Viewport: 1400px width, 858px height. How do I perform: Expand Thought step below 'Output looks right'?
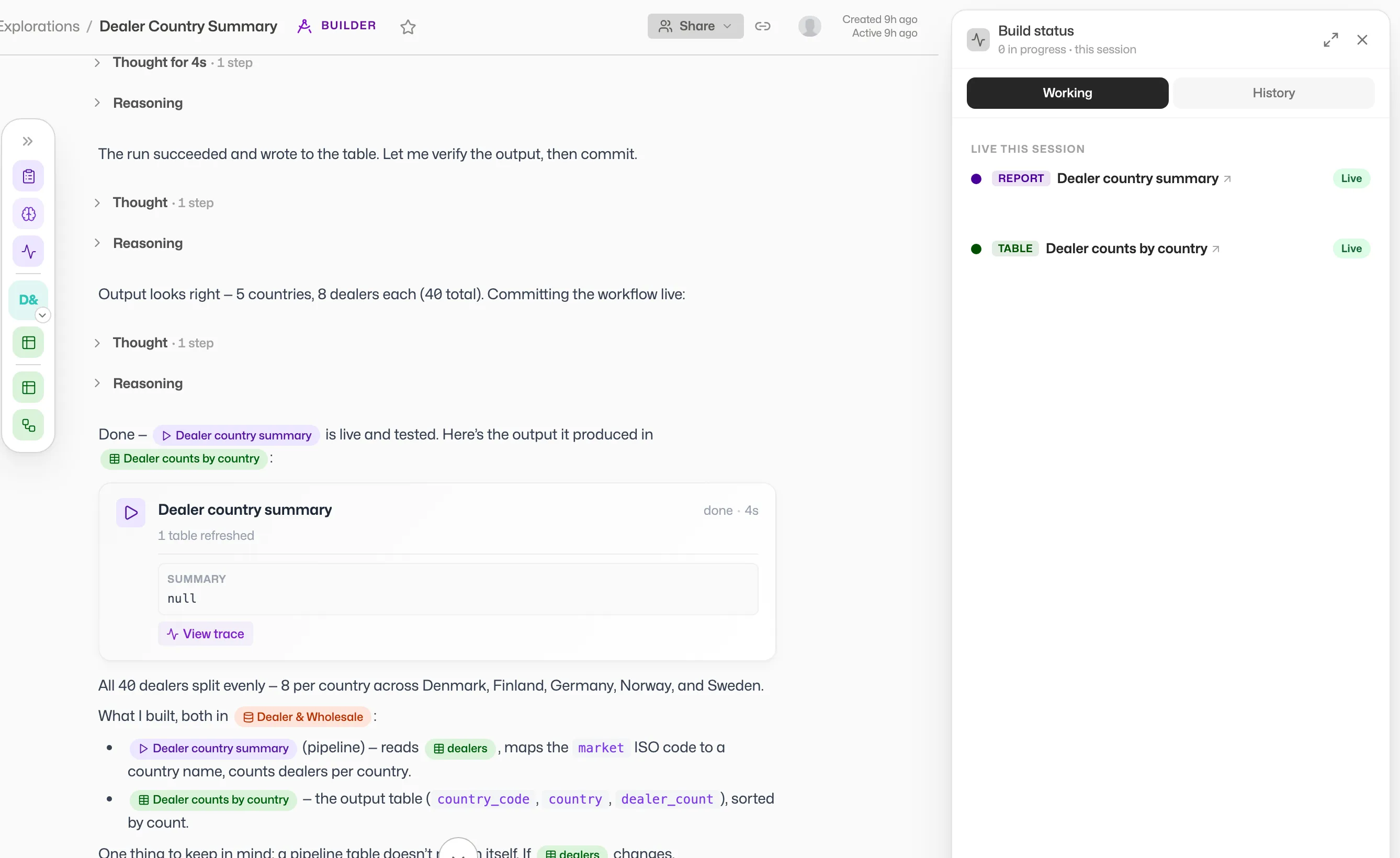tap(153, 343)
